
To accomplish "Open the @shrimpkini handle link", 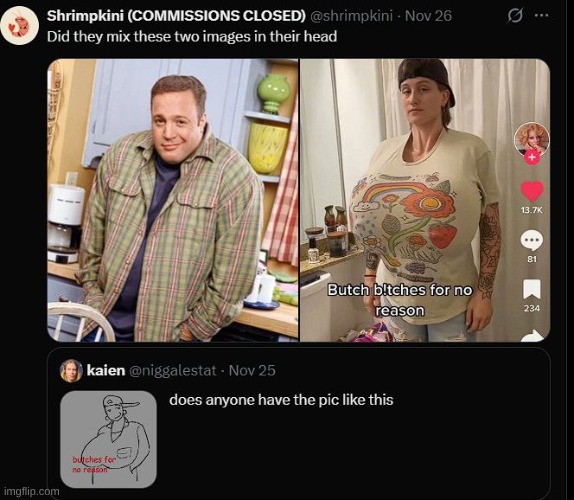I will pyautogui.click(x=351, y=16).
